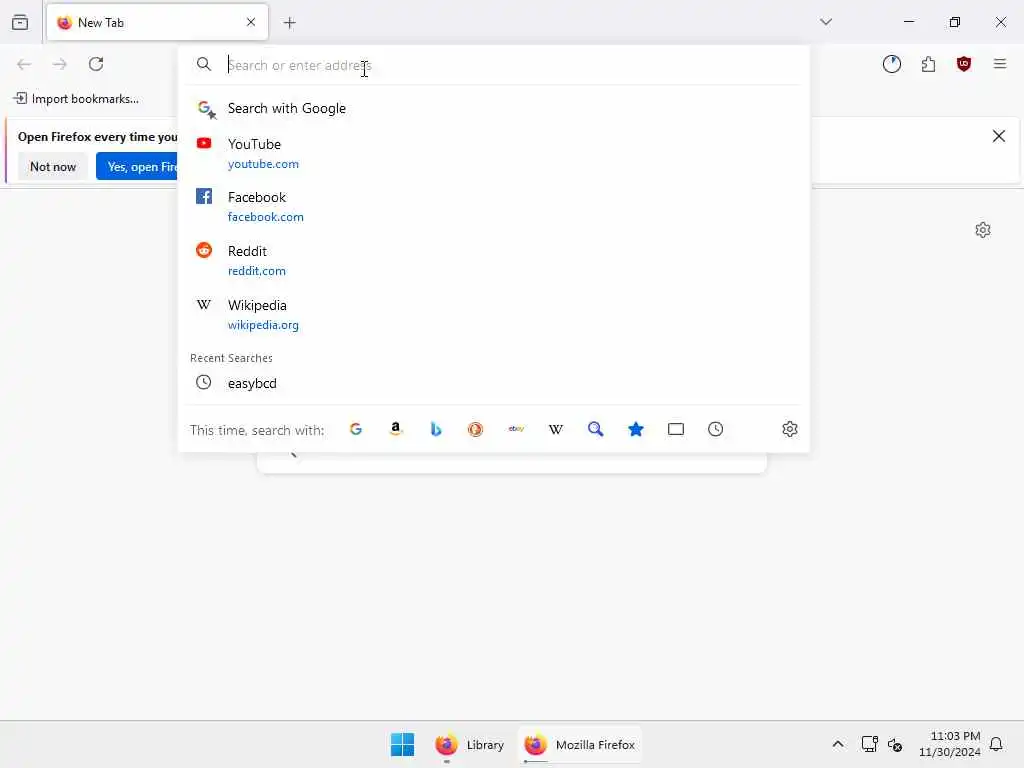
Task: Search this time with DuckDuckGo
Action: 475,429
